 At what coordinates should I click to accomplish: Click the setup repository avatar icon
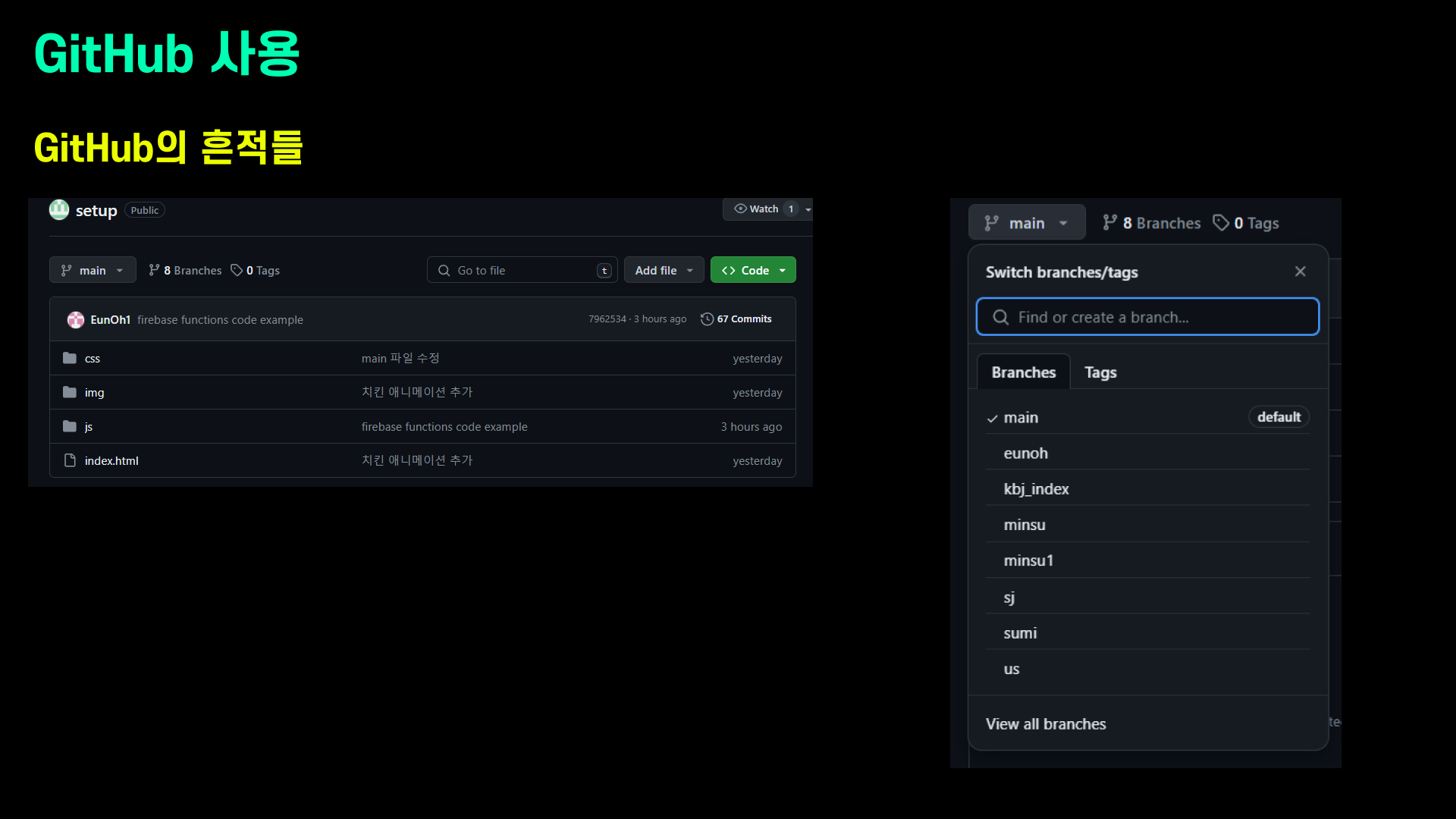[59, 209]
